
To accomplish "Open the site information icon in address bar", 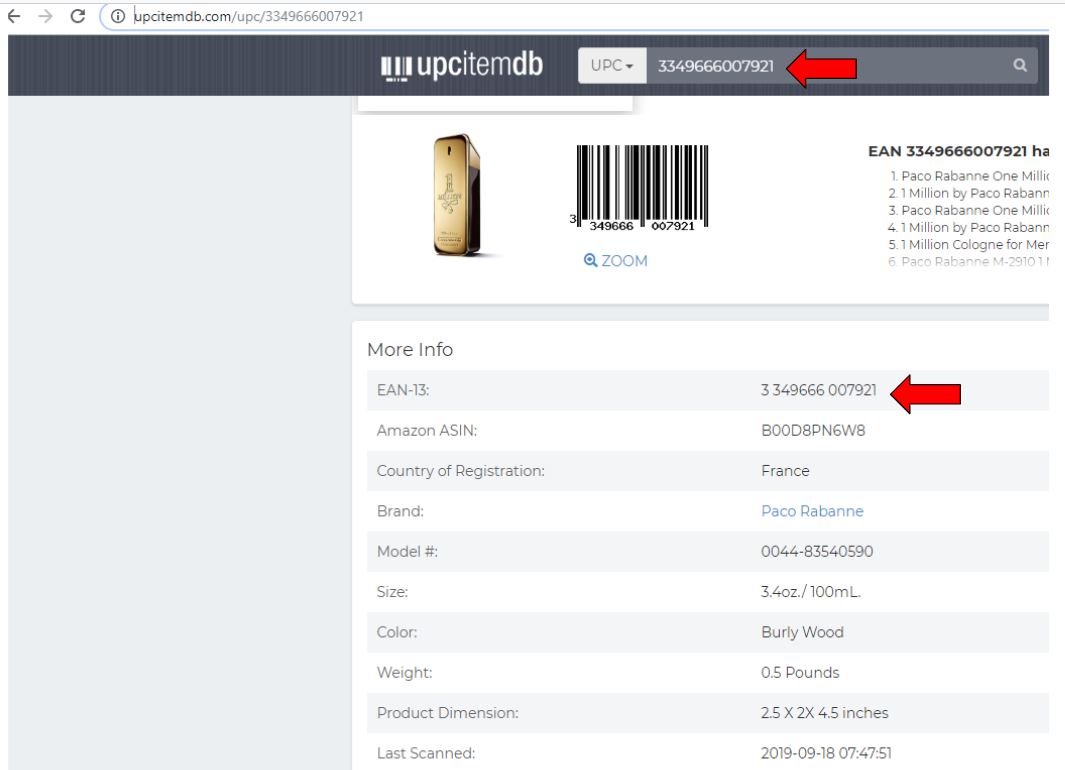I will pos(119,14).
